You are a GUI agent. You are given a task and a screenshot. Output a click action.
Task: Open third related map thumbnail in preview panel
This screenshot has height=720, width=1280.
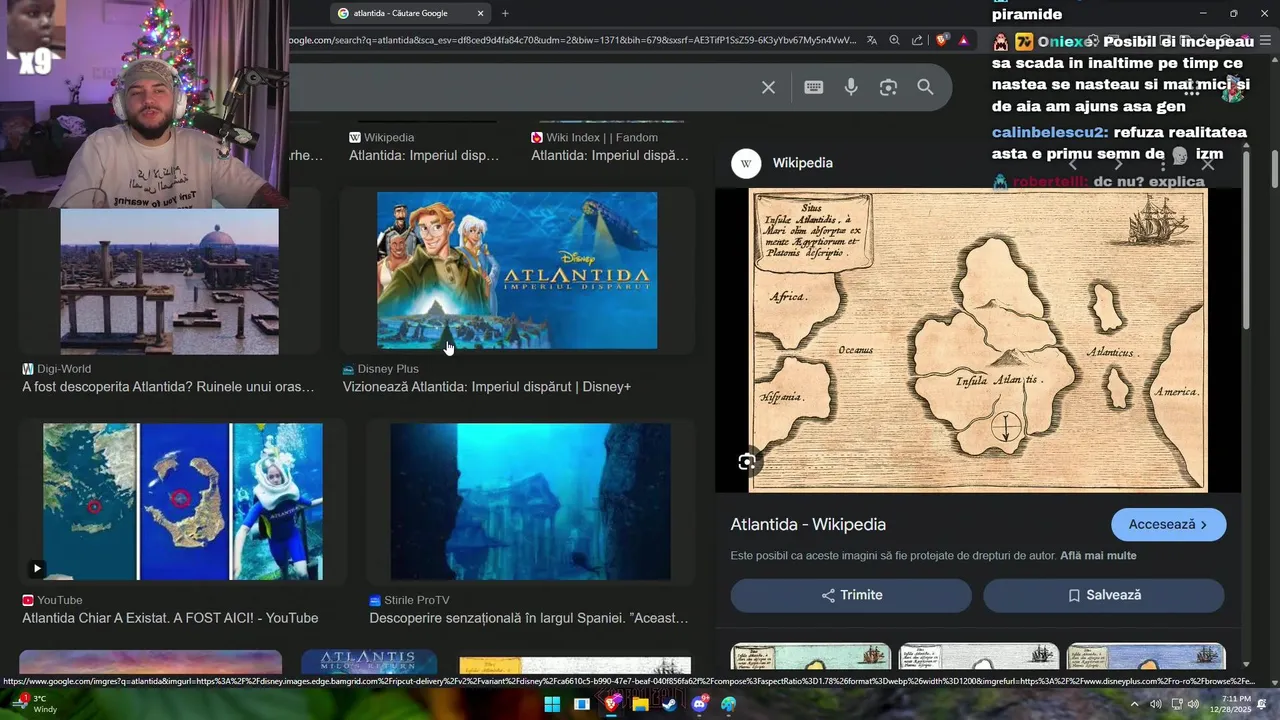[x=1146, y=657]
